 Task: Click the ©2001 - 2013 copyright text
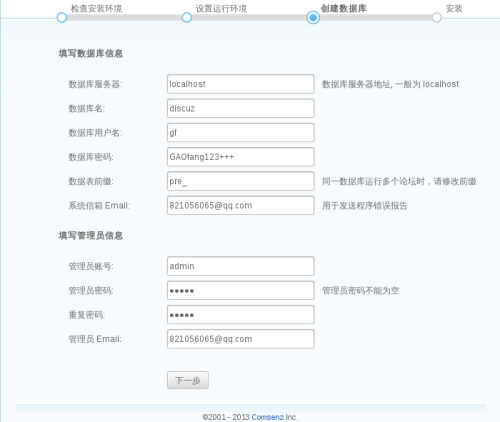point(226,417)
